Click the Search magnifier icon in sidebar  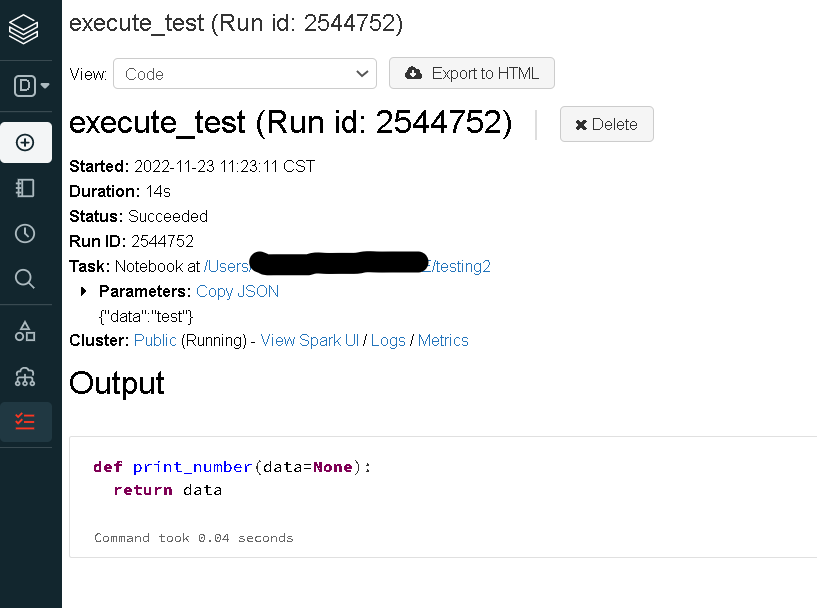26,278
